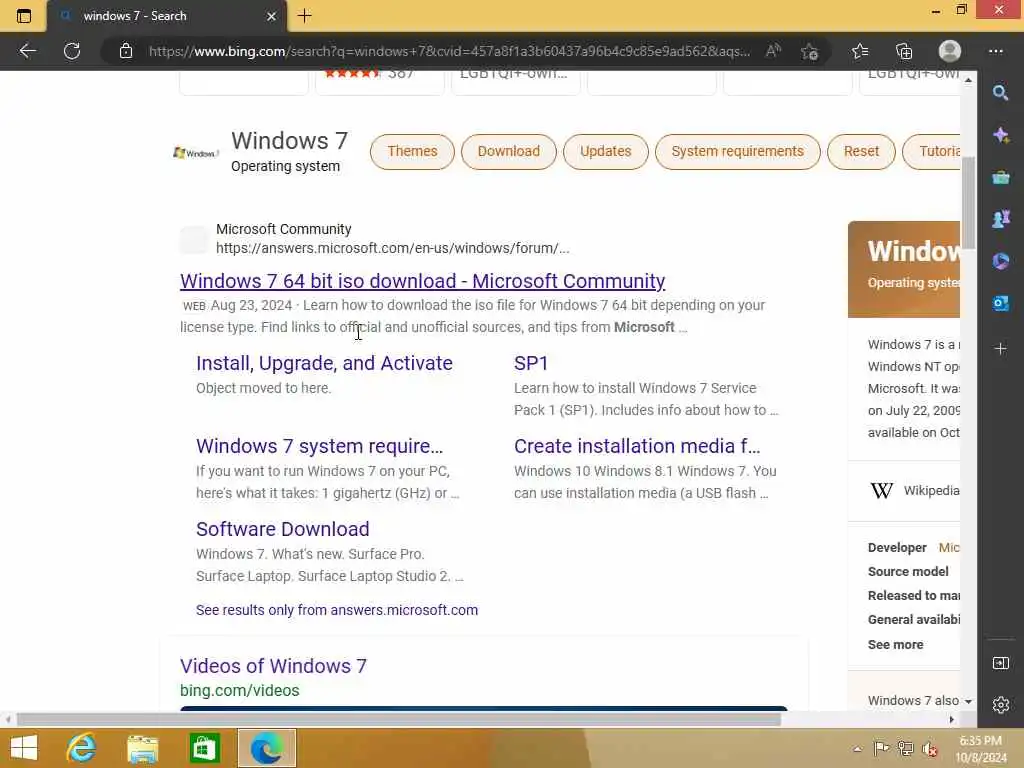
Task: Click the Bing address bar URL
Action: (x=449, y=51)
